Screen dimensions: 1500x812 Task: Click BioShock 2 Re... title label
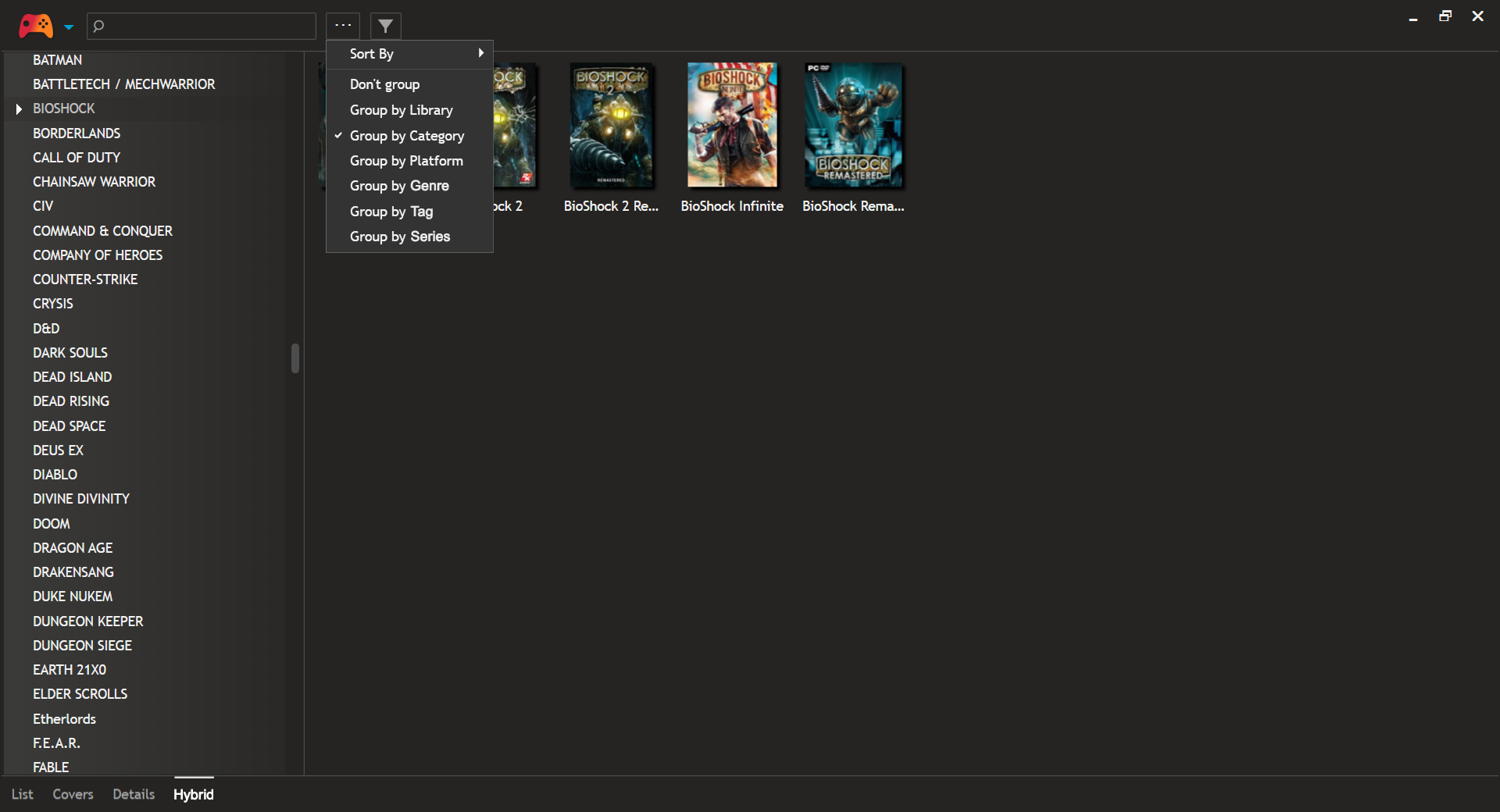click(611, 206)
